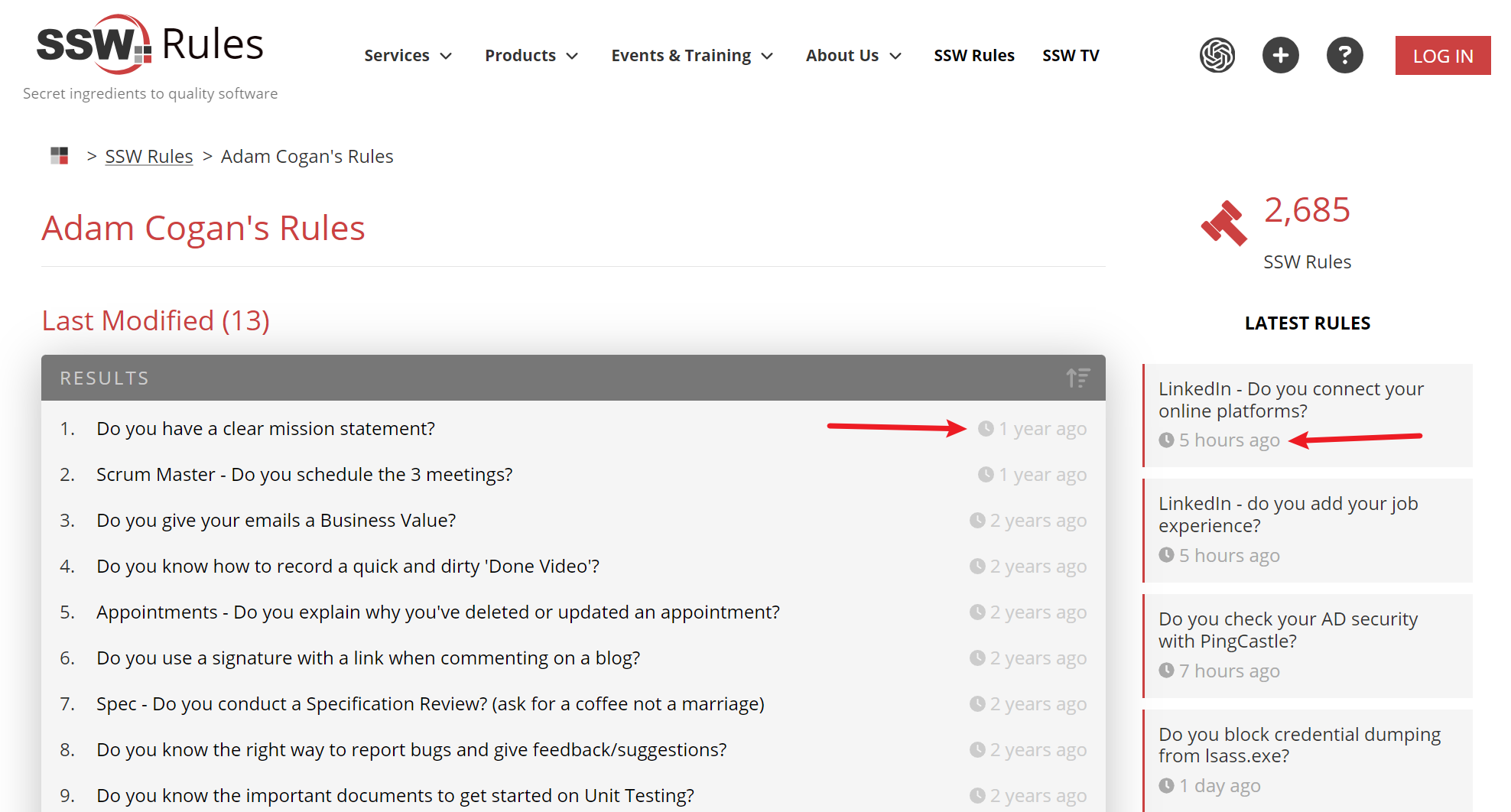Open the ChatGPT icon in header
1511x812 pixels.
pyautogui.click(x=1217, y=55)
